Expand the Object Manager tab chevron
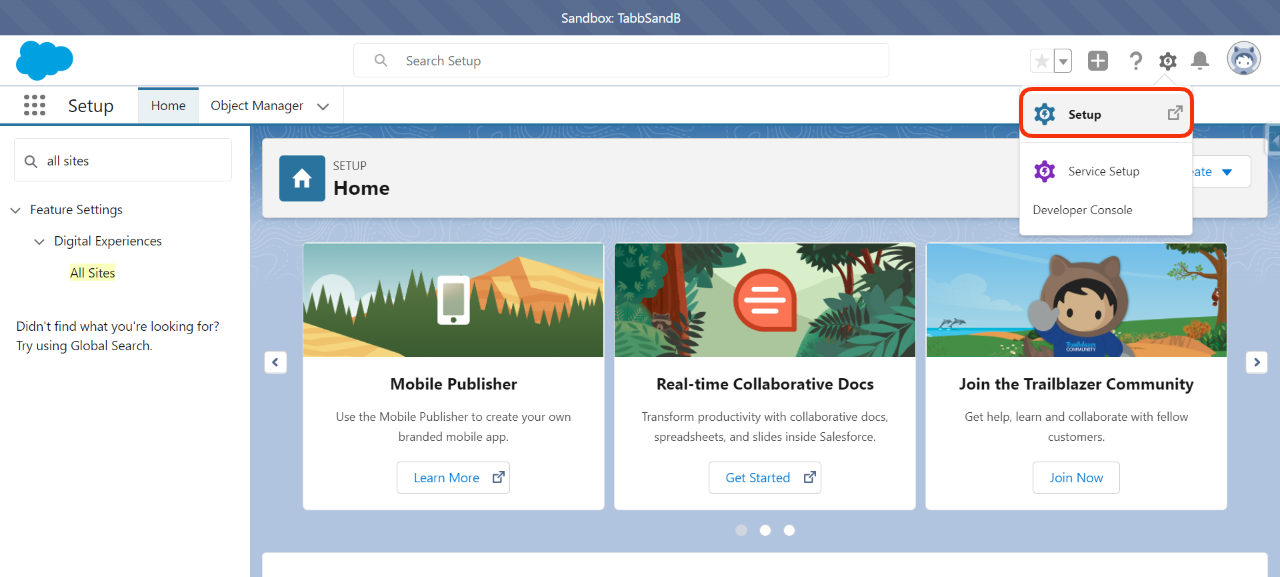Screen dimensions: 1280x577 [323, 106]
